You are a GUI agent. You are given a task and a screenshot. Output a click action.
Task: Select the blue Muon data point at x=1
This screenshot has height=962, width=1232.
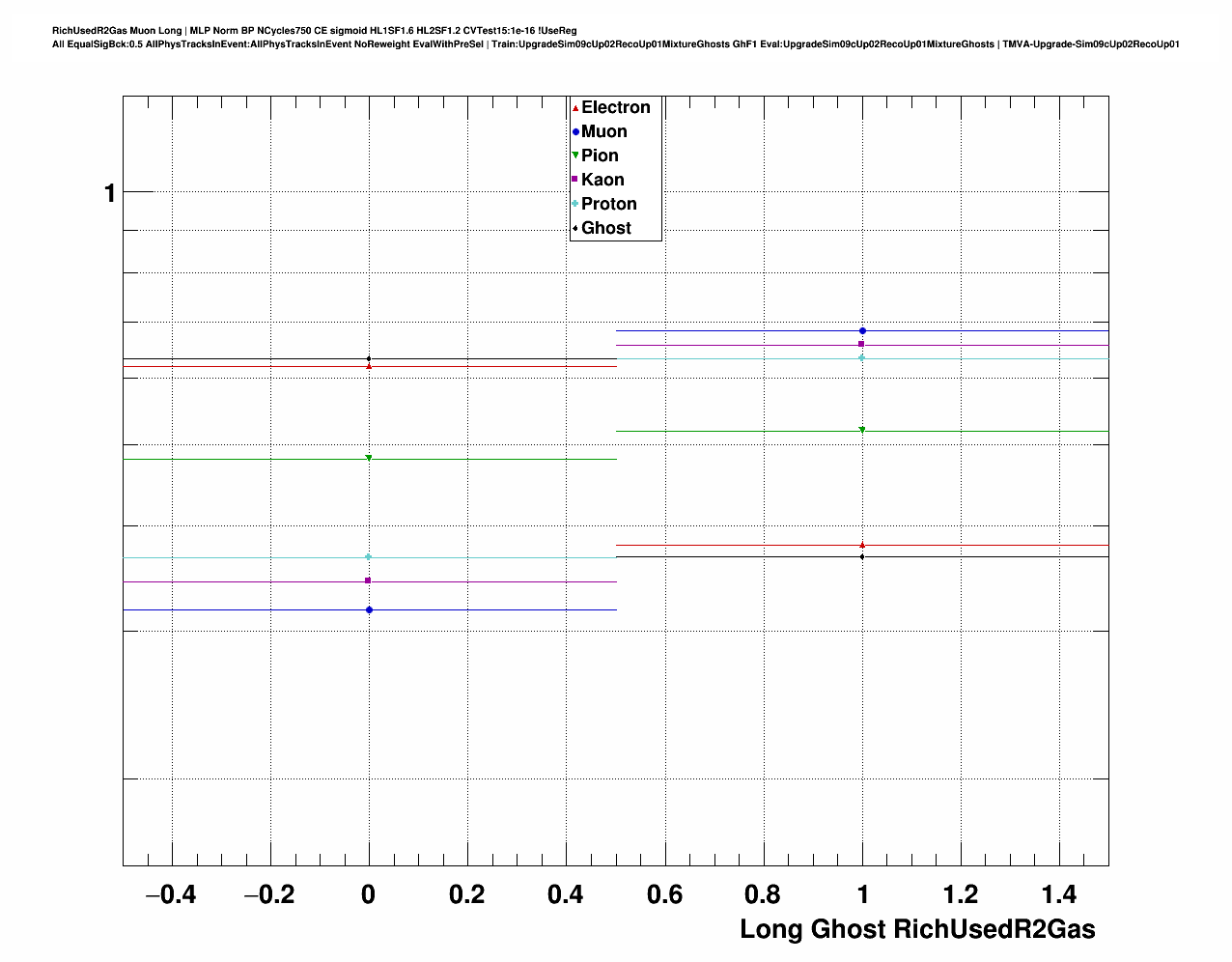862,331
